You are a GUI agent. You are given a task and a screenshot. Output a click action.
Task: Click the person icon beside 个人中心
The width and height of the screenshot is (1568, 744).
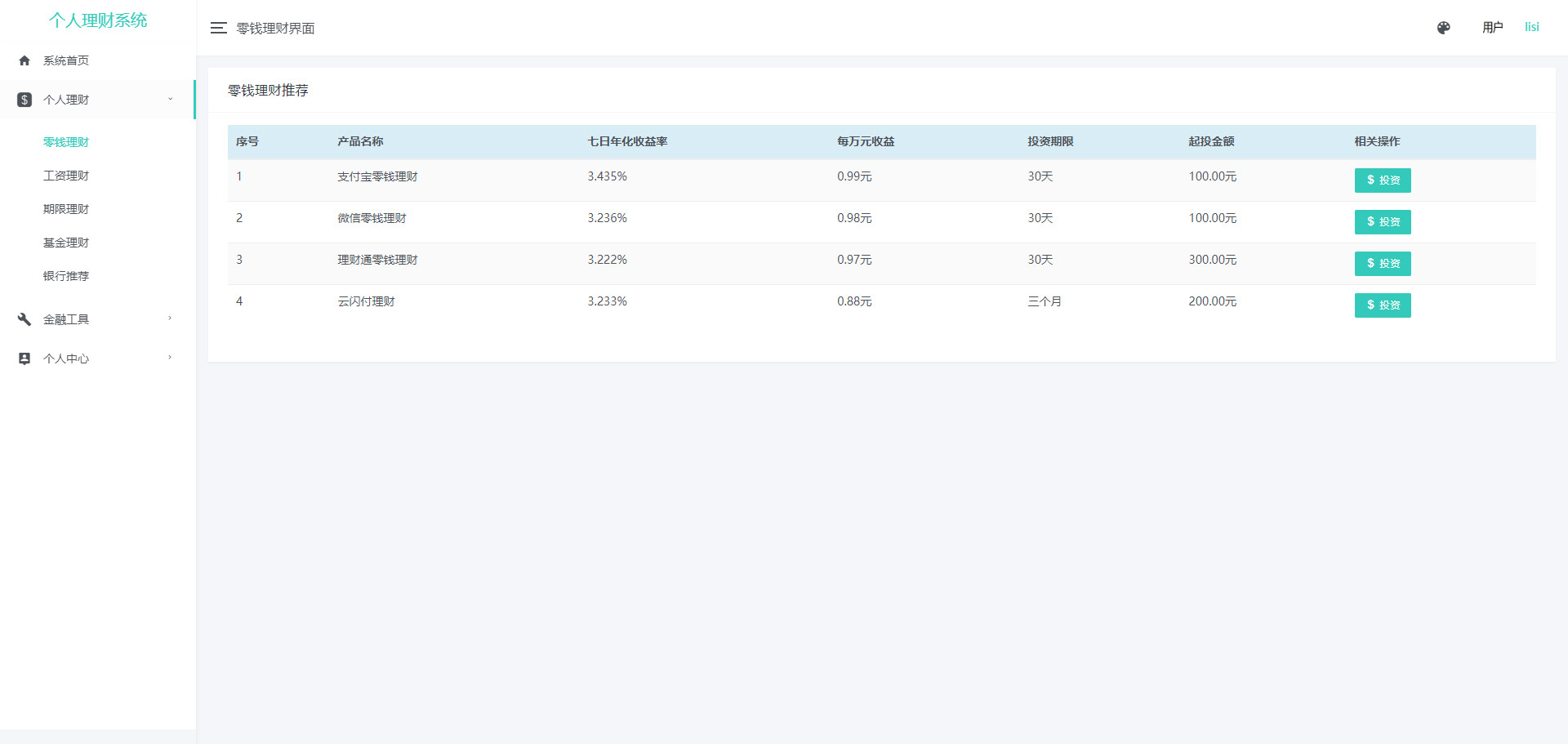[24, 359]
